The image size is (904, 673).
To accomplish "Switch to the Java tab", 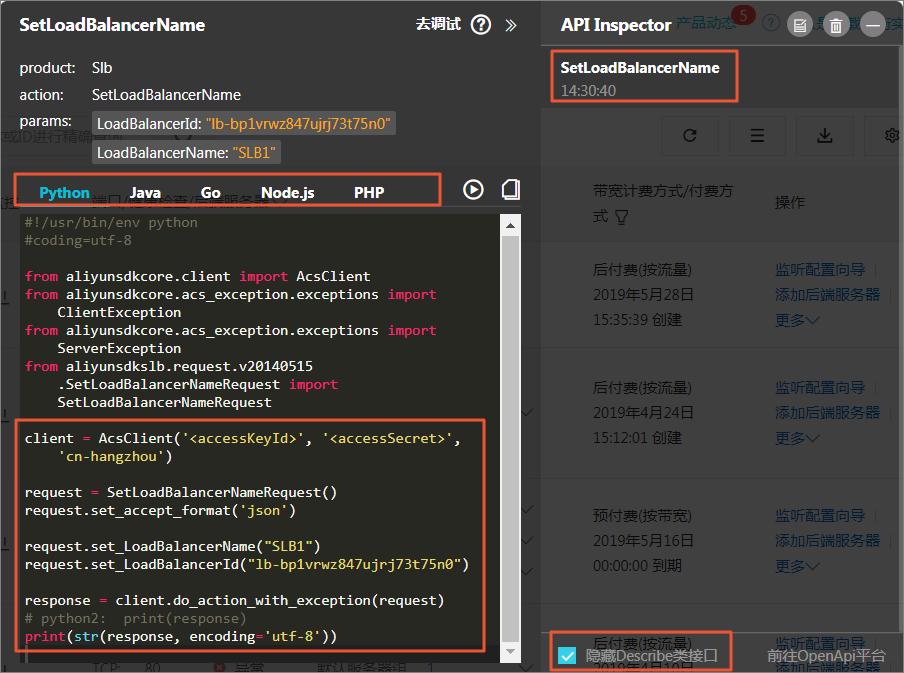I will pyautogui.click(x=145, y=193).
